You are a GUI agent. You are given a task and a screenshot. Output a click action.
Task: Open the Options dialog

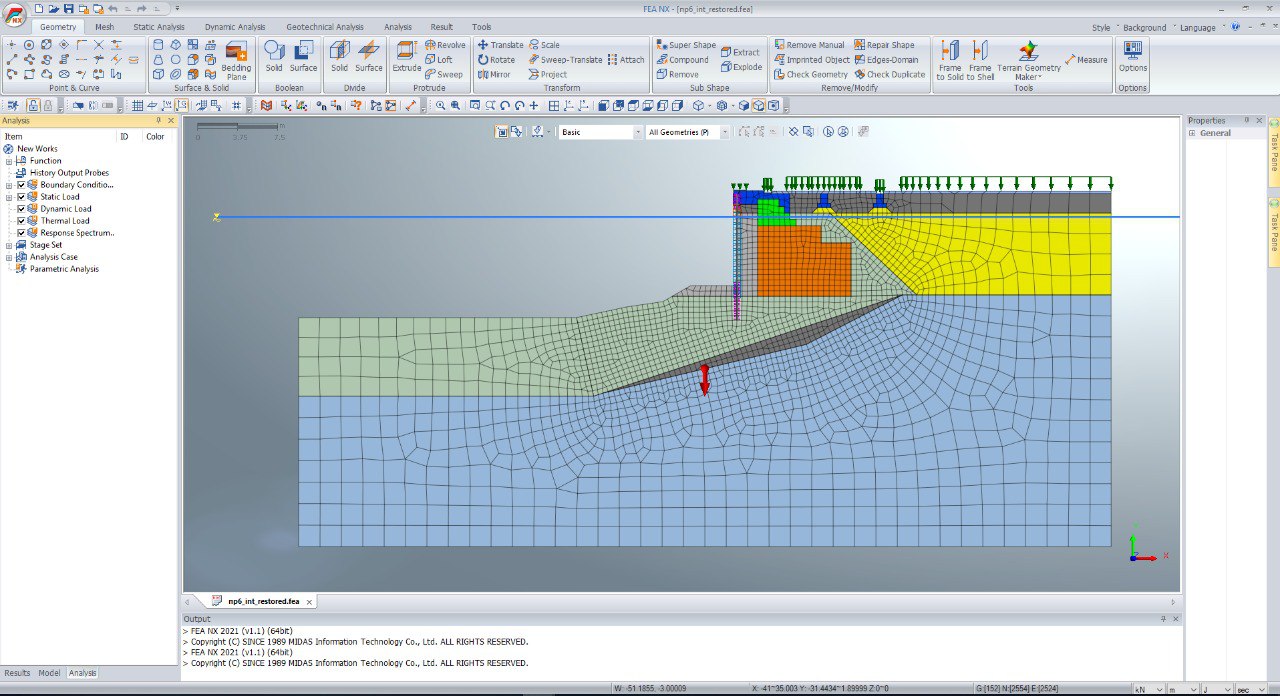[1133, 57]
